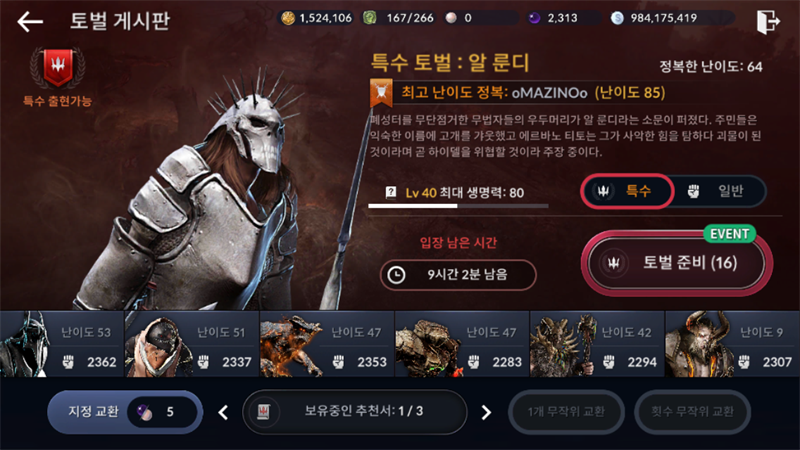Open the 보유중인 추천서 1/3 selector
The height and width of the screenshot is (450, 800).
[x=355, y=412]
